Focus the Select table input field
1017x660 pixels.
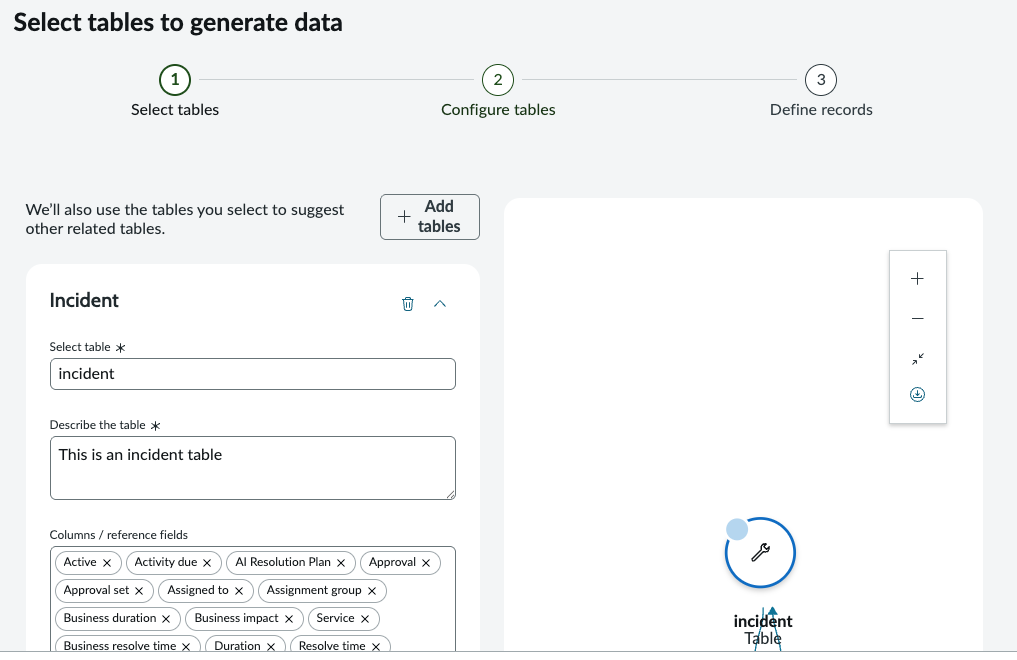(x=252, y=374)
